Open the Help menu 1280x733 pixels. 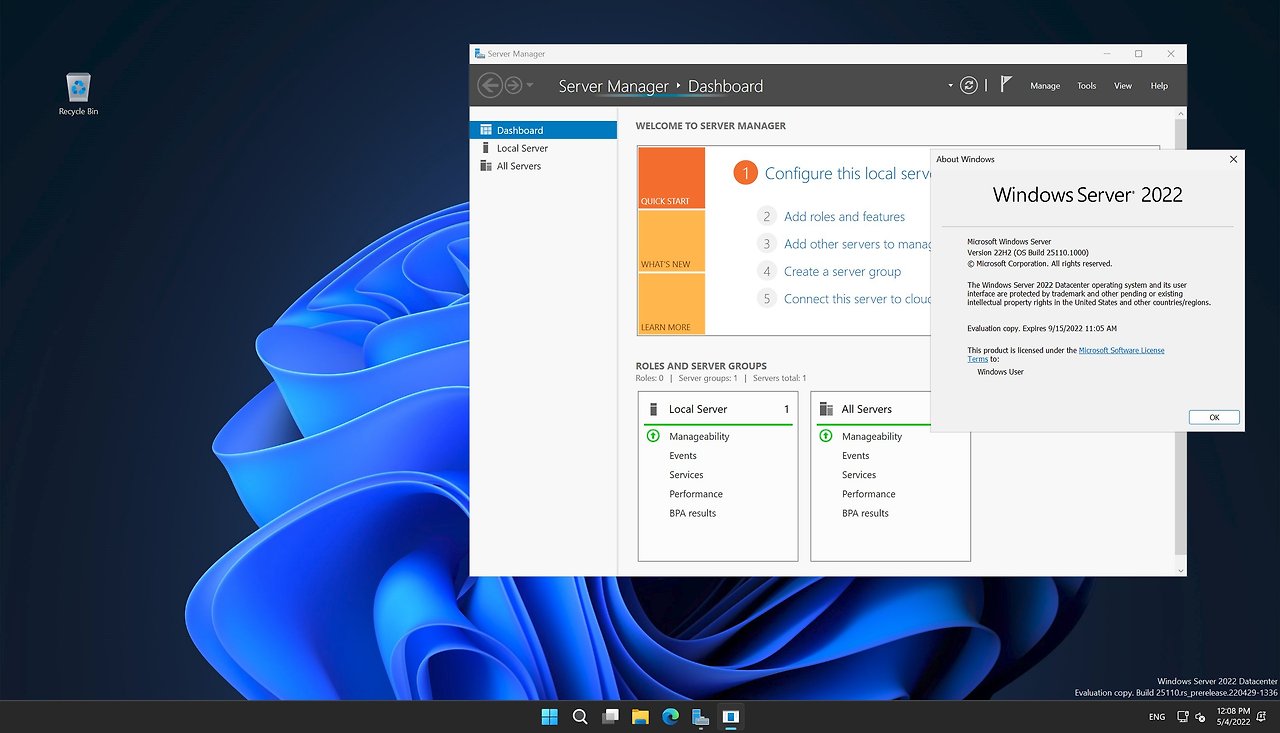(1159, 86)
